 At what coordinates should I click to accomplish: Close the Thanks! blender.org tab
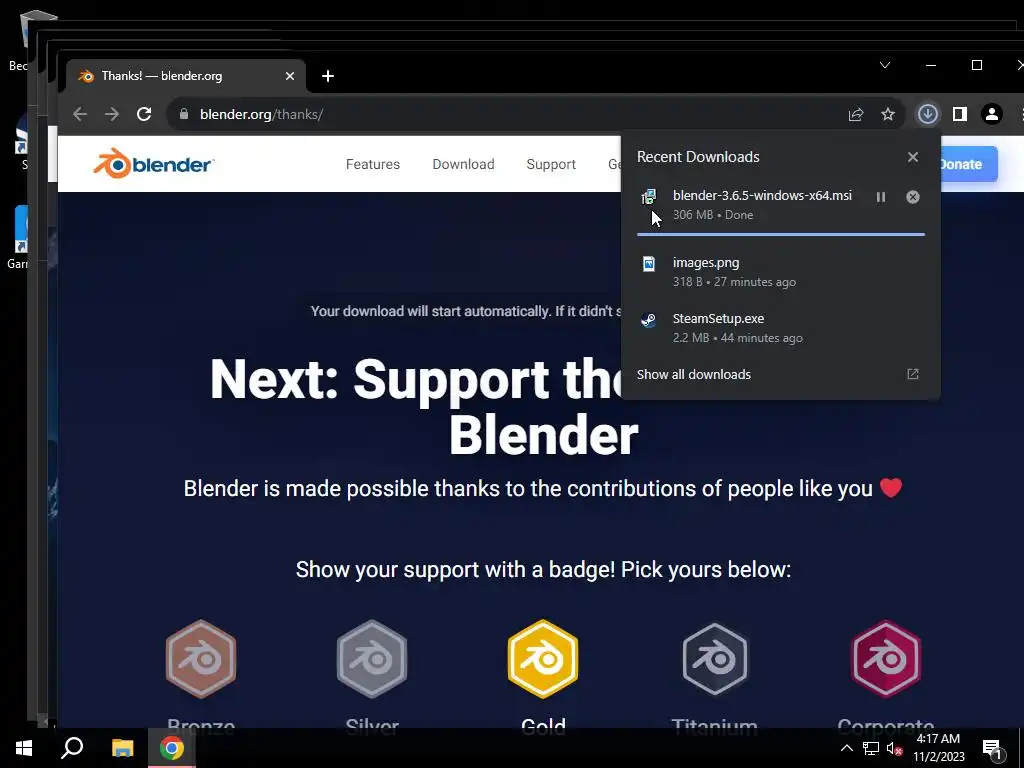290,76
